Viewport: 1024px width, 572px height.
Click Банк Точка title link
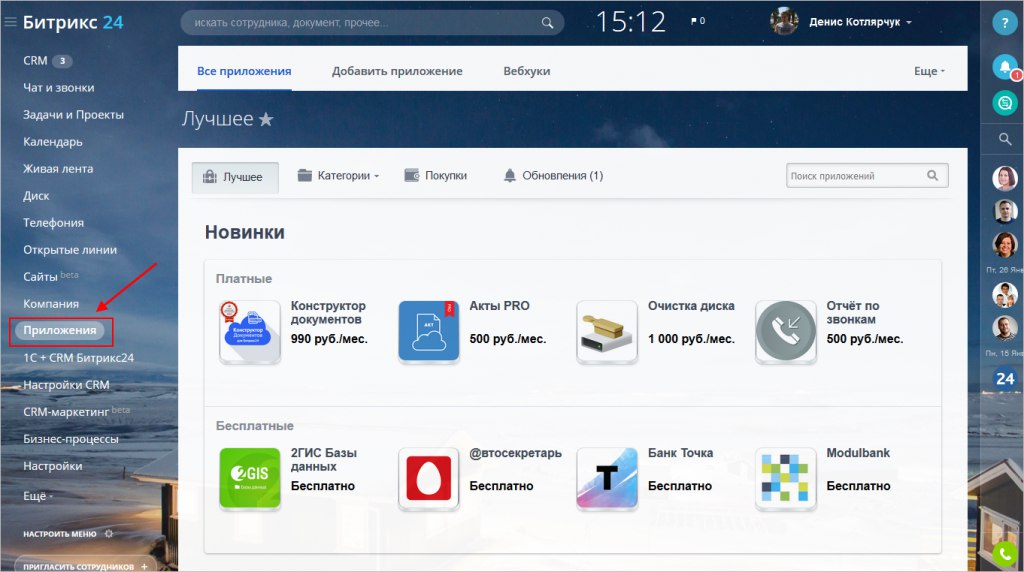point(680,453)
